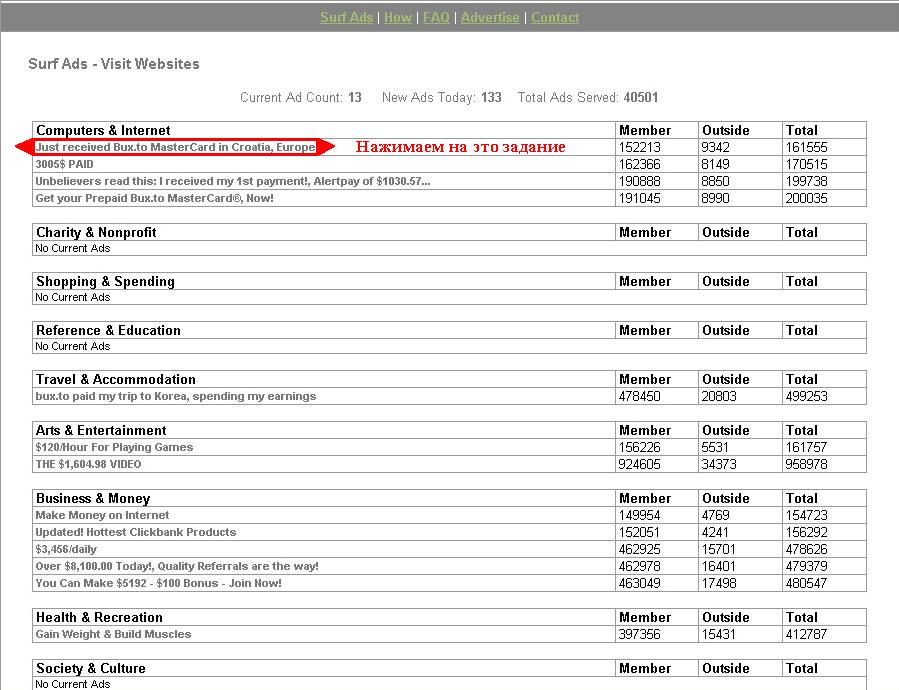The width and height of the screenshot is (899, 690).
Task: Click total 199738 in Unbelievers row
Action: pyautogui.click(x=807, y=181)
